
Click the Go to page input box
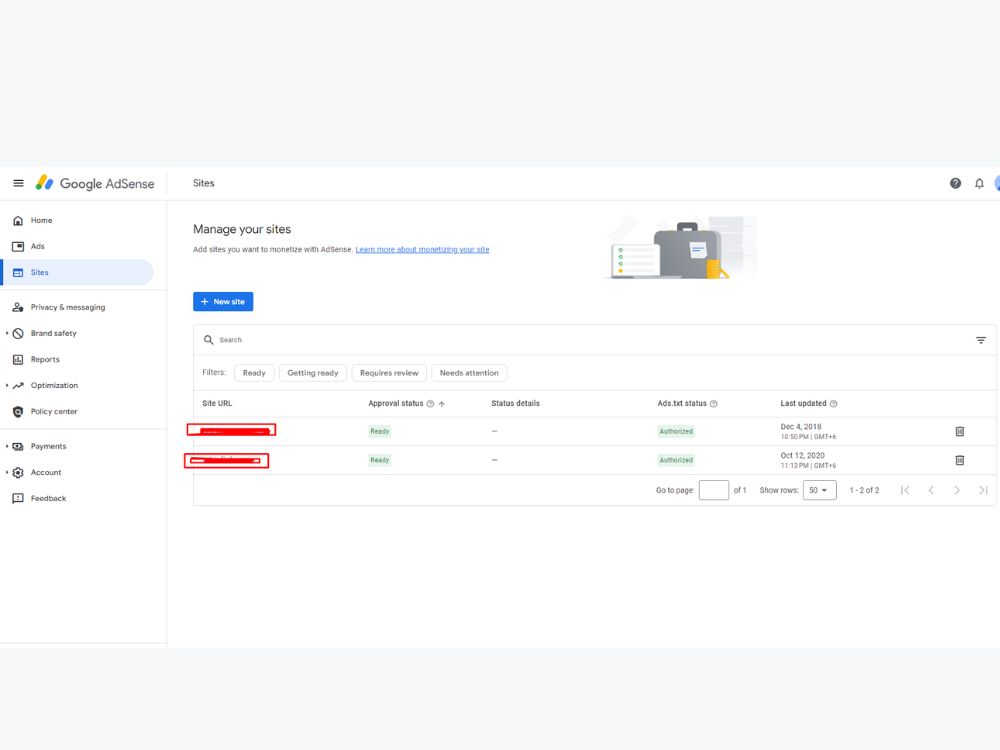714,490
